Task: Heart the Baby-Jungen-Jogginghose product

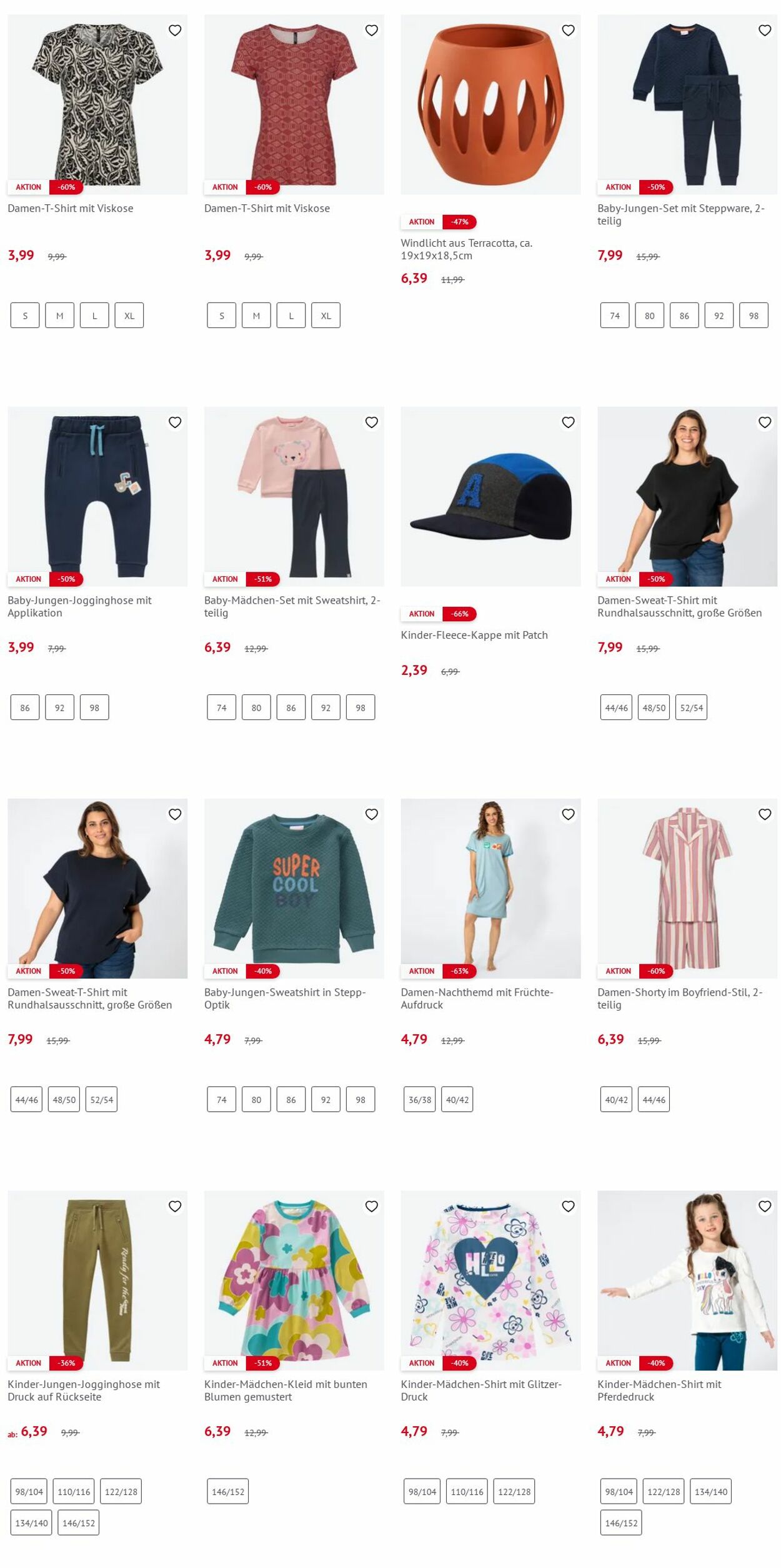Action: 175,422
